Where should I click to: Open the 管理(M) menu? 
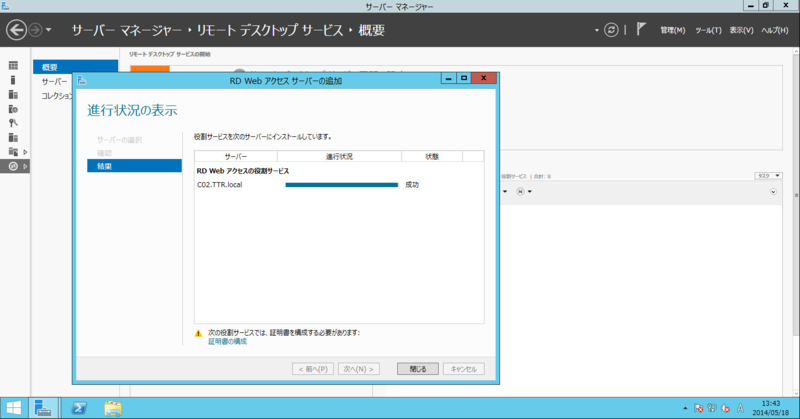coord(672,31)
